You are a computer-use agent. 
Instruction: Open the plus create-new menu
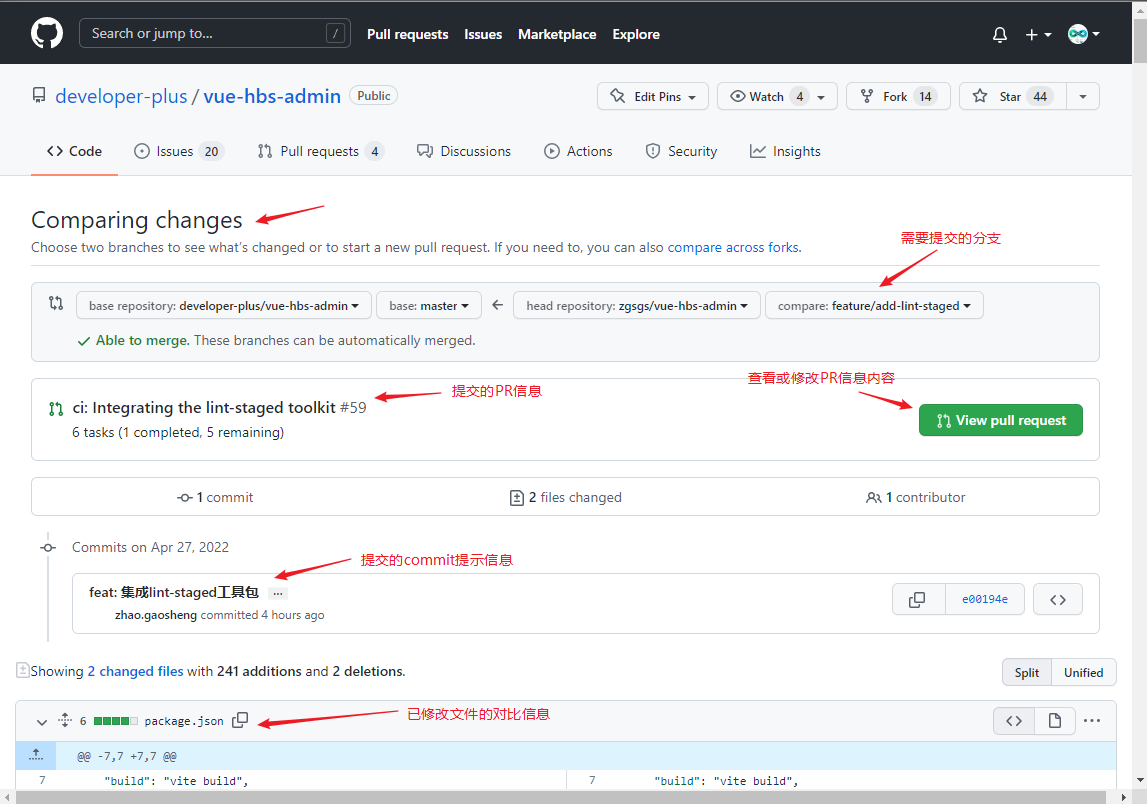coord(1038,34)
